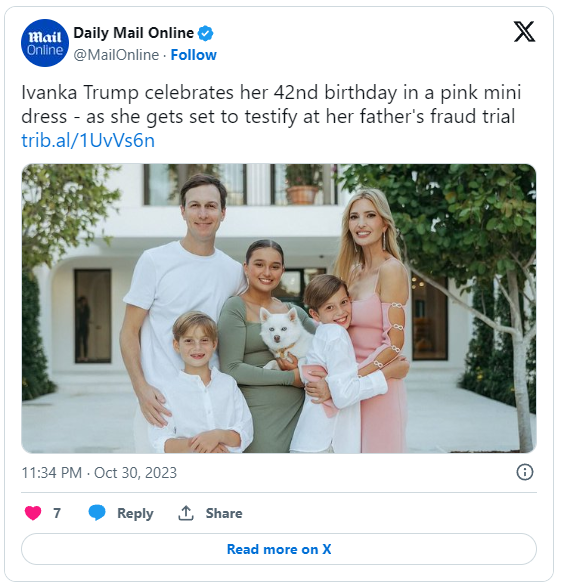The width and height of the screenshot is (561, 588).
Task: Open the tweet info circle icon
Action: (x=525, y=472)
